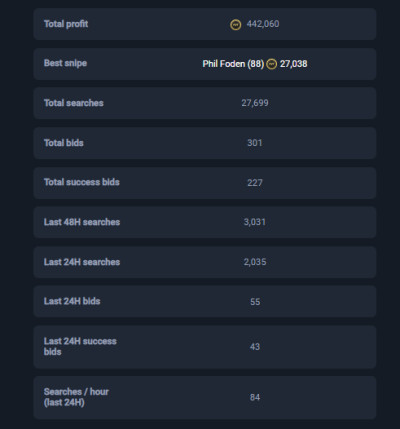Click the coin icon beside Phil Foden snipe
Screen dimensions: 400x429
(272, 64)
